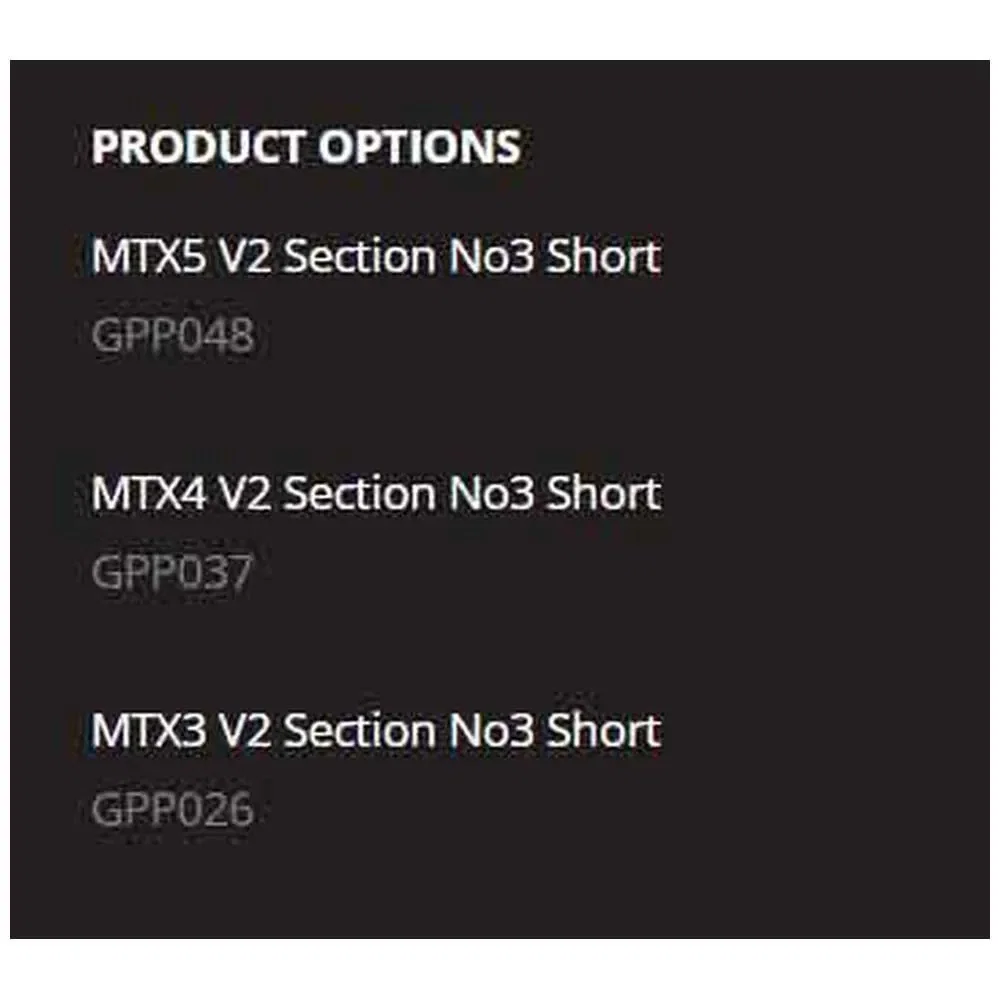1000x1000 pixels.
Task: Click 'Section' in the MTX3 option title
Action: (x=359, y=731)
